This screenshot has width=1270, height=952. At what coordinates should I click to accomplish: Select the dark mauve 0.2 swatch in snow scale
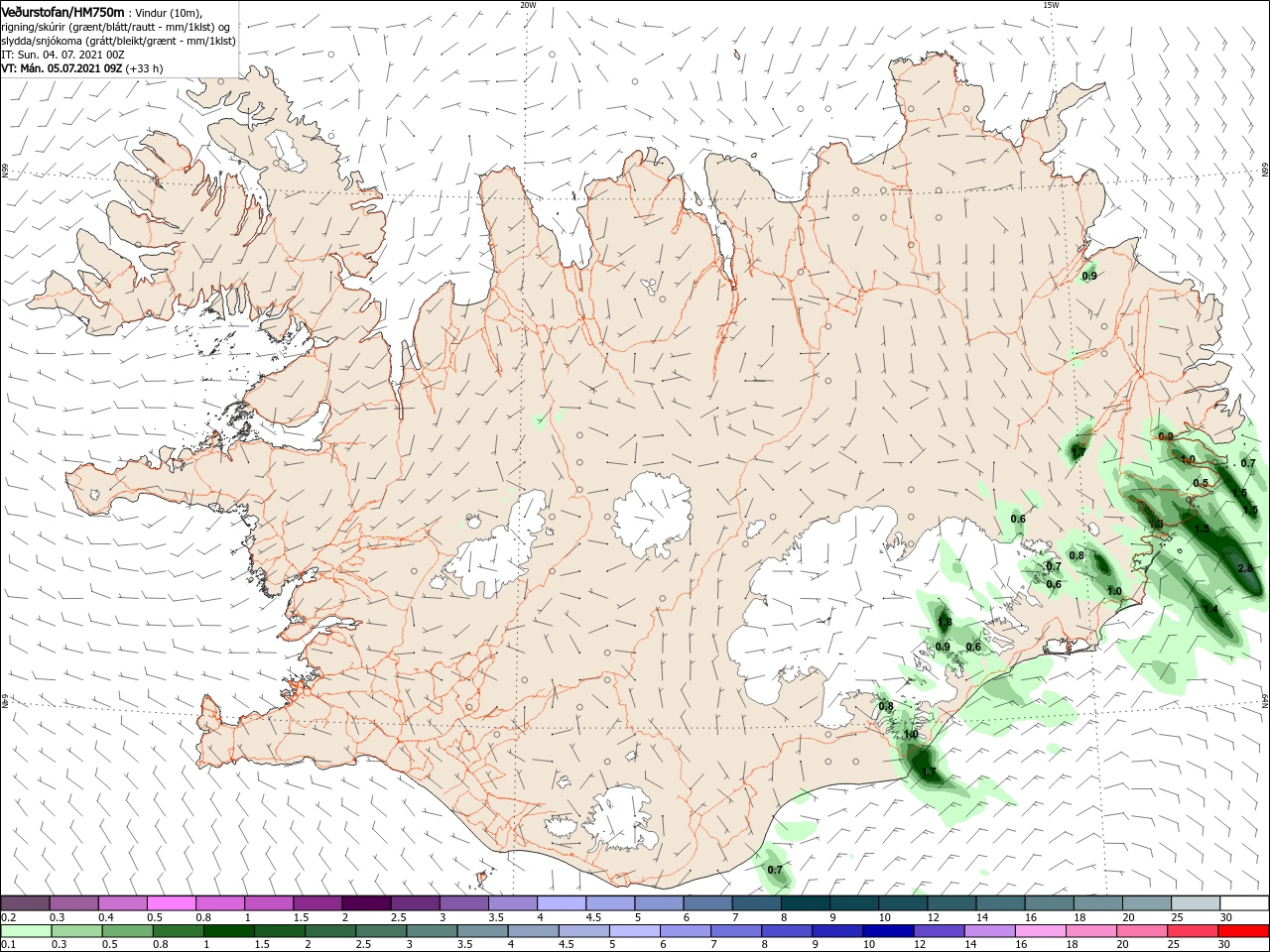[25, 903]
